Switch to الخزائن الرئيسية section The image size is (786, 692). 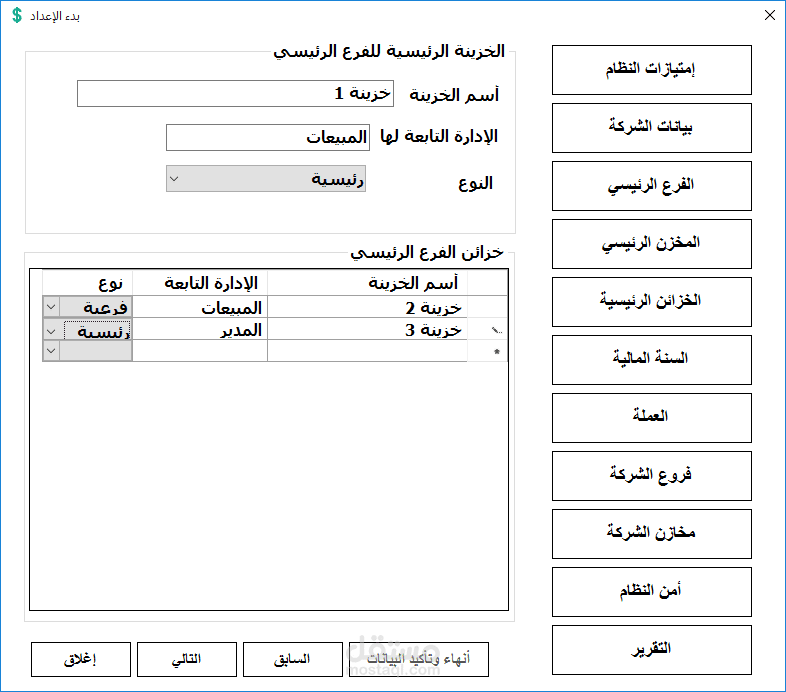[x=652, y=302]
